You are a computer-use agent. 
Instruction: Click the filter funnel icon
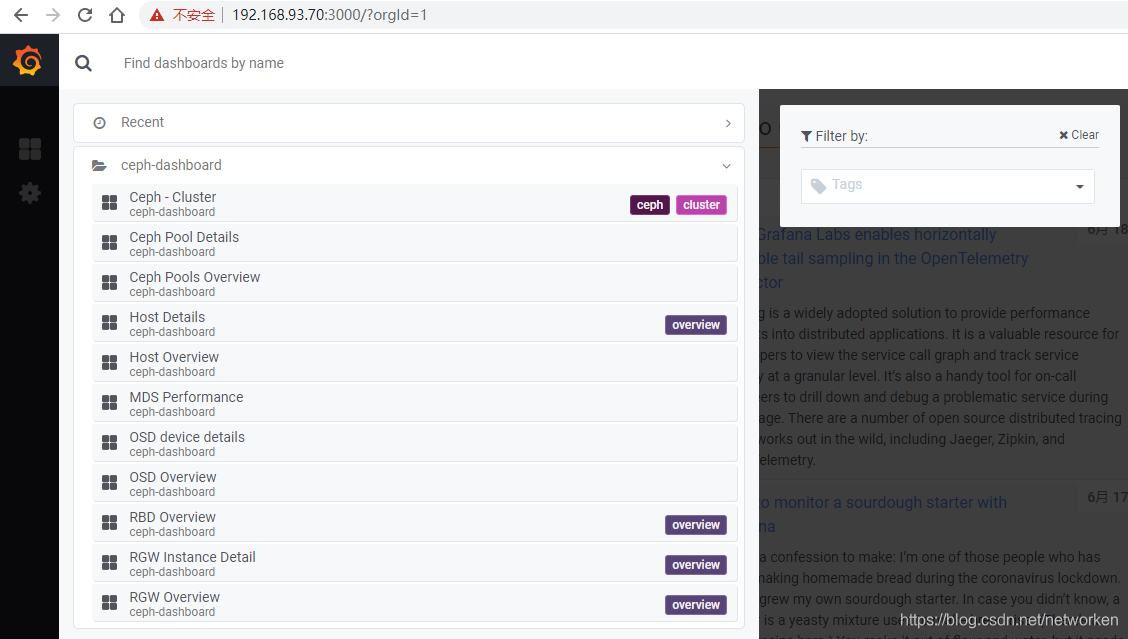pyautogui.click(x=806, y=136)
